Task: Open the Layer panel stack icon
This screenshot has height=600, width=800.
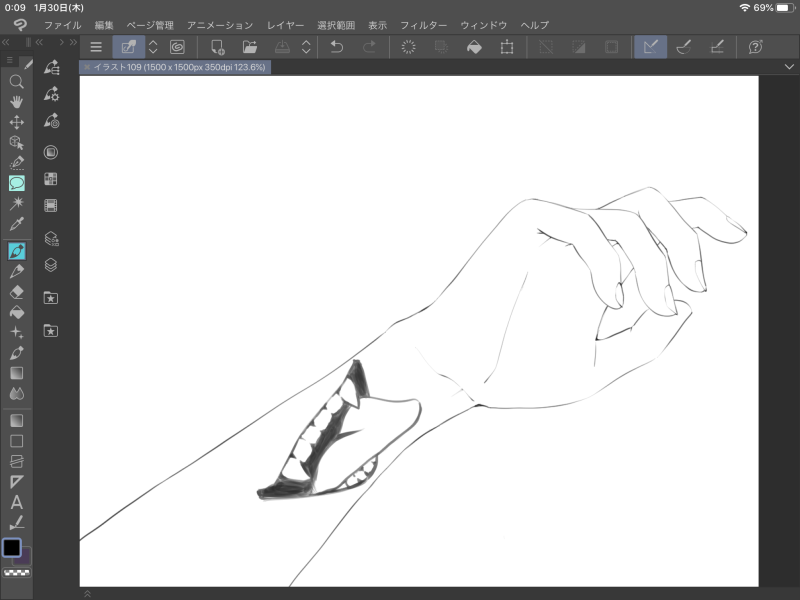Action: [51, 265]
